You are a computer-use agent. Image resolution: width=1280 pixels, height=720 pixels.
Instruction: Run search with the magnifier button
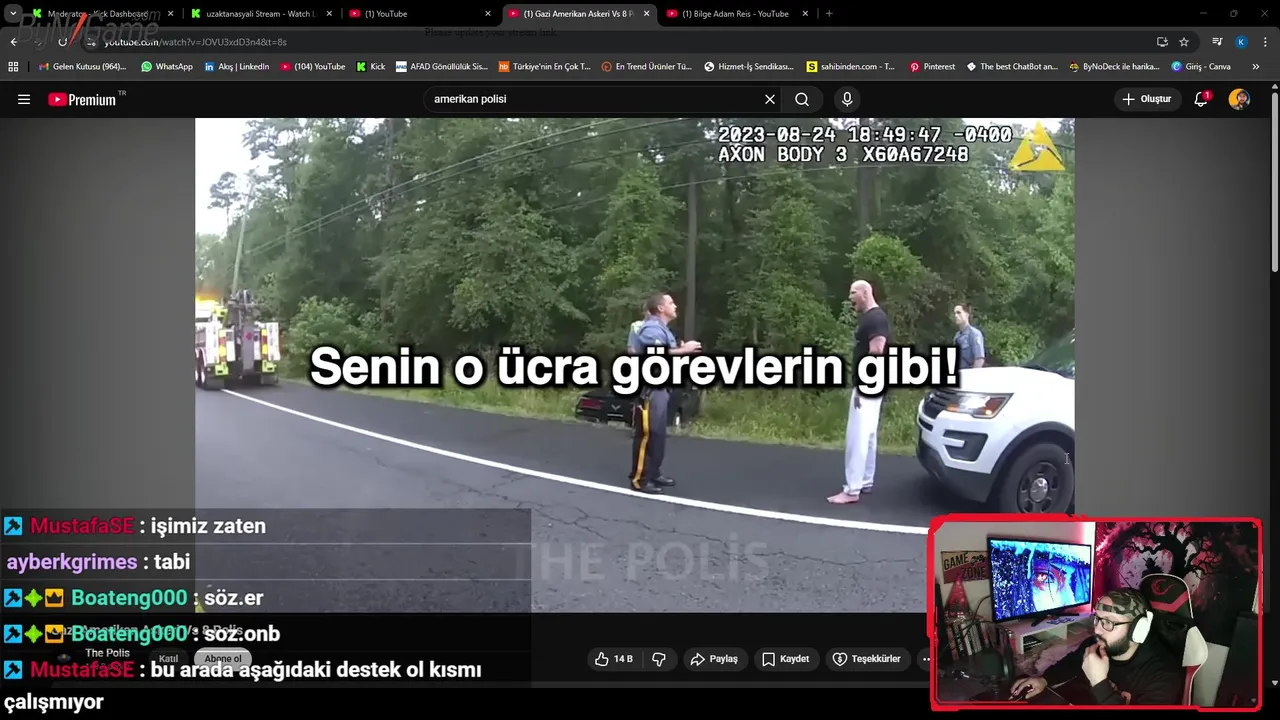click(802, 99)
